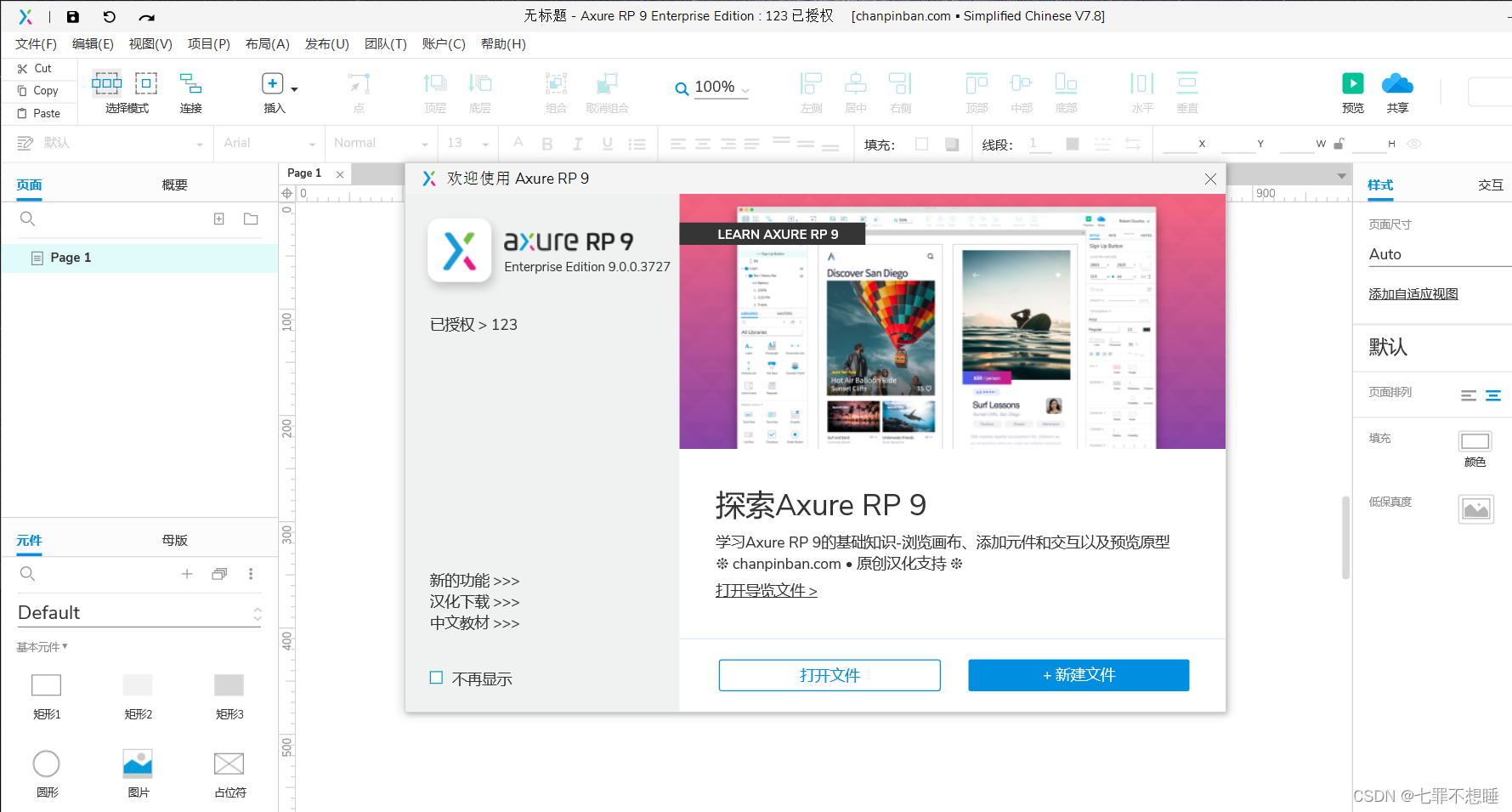1512x812 pixels.
Task: Click the 插入 insert plus icon
Action: coord(272,83)
